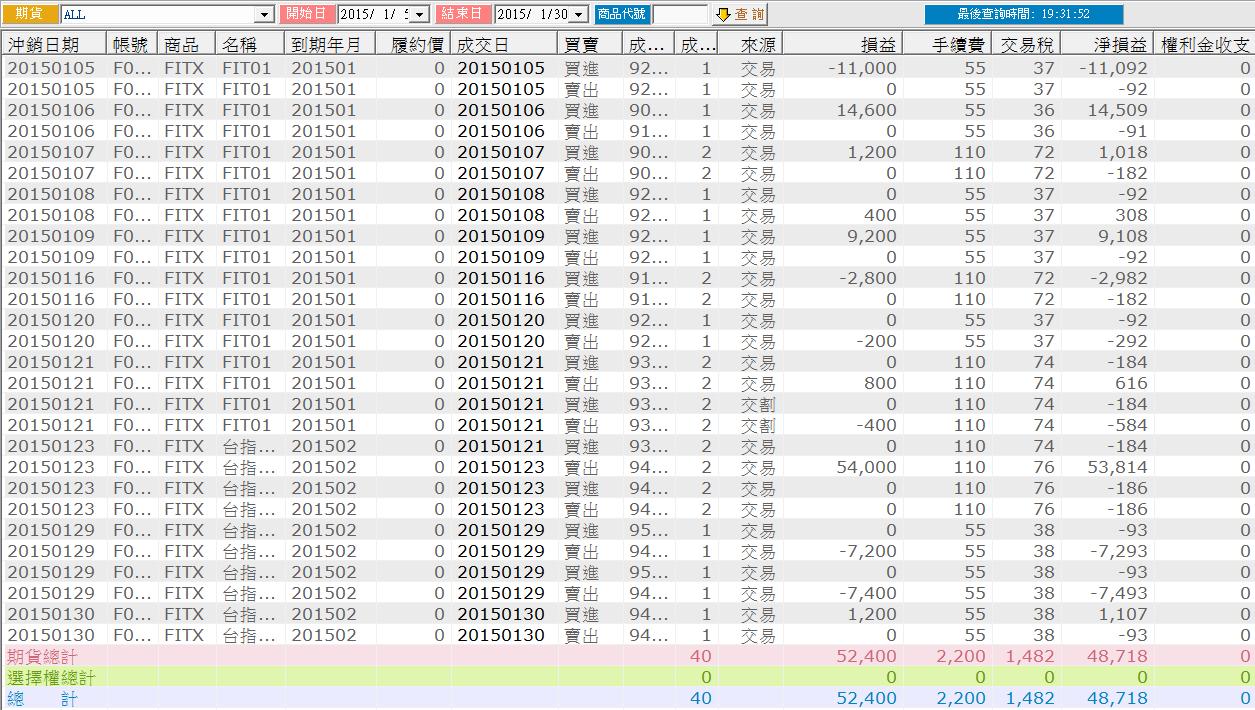
Task: Sort by 手續費 column header
Action: [946, 44]
